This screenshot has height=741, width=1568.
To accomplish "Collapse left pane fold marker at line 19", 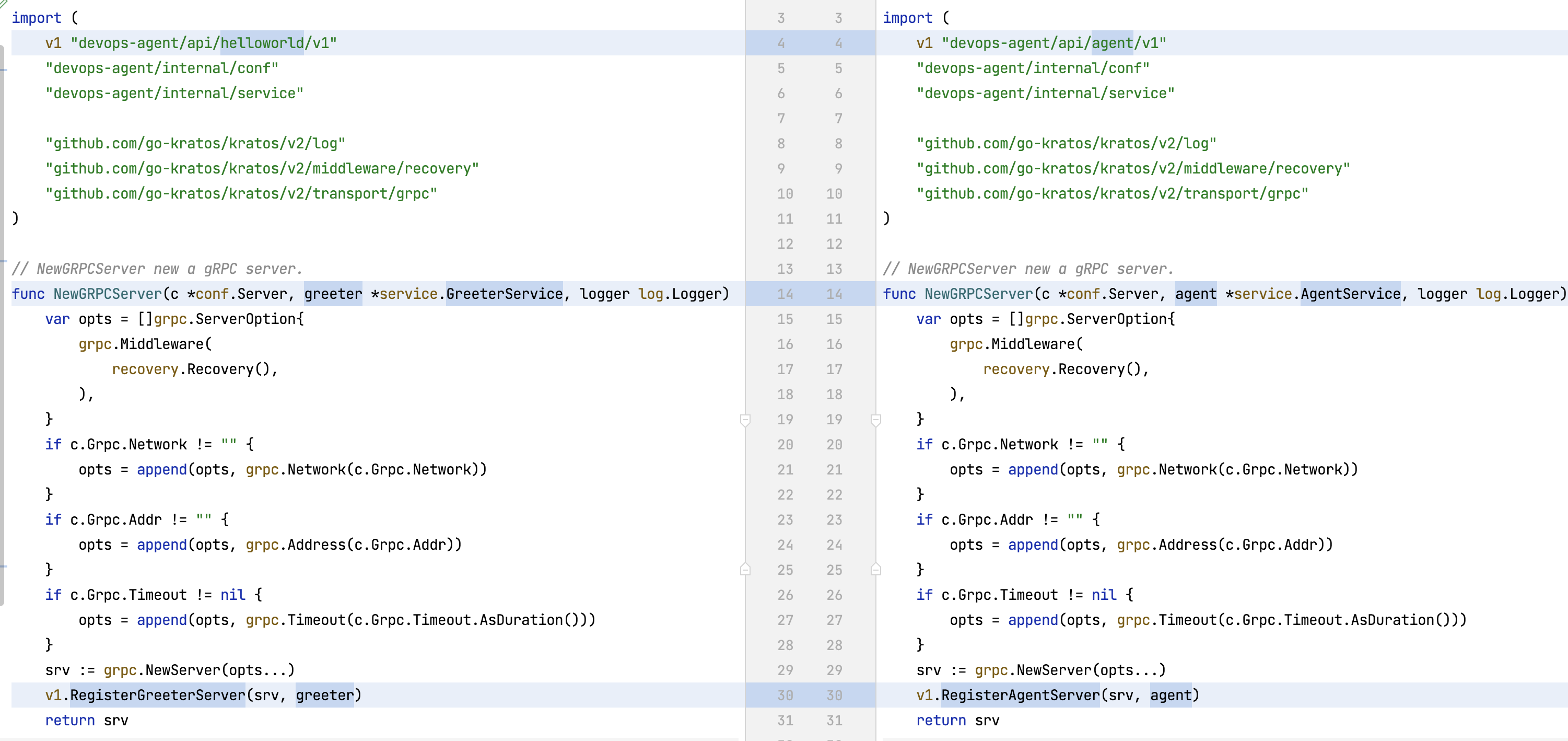I will pyautogui.click(x=745, y=420).
